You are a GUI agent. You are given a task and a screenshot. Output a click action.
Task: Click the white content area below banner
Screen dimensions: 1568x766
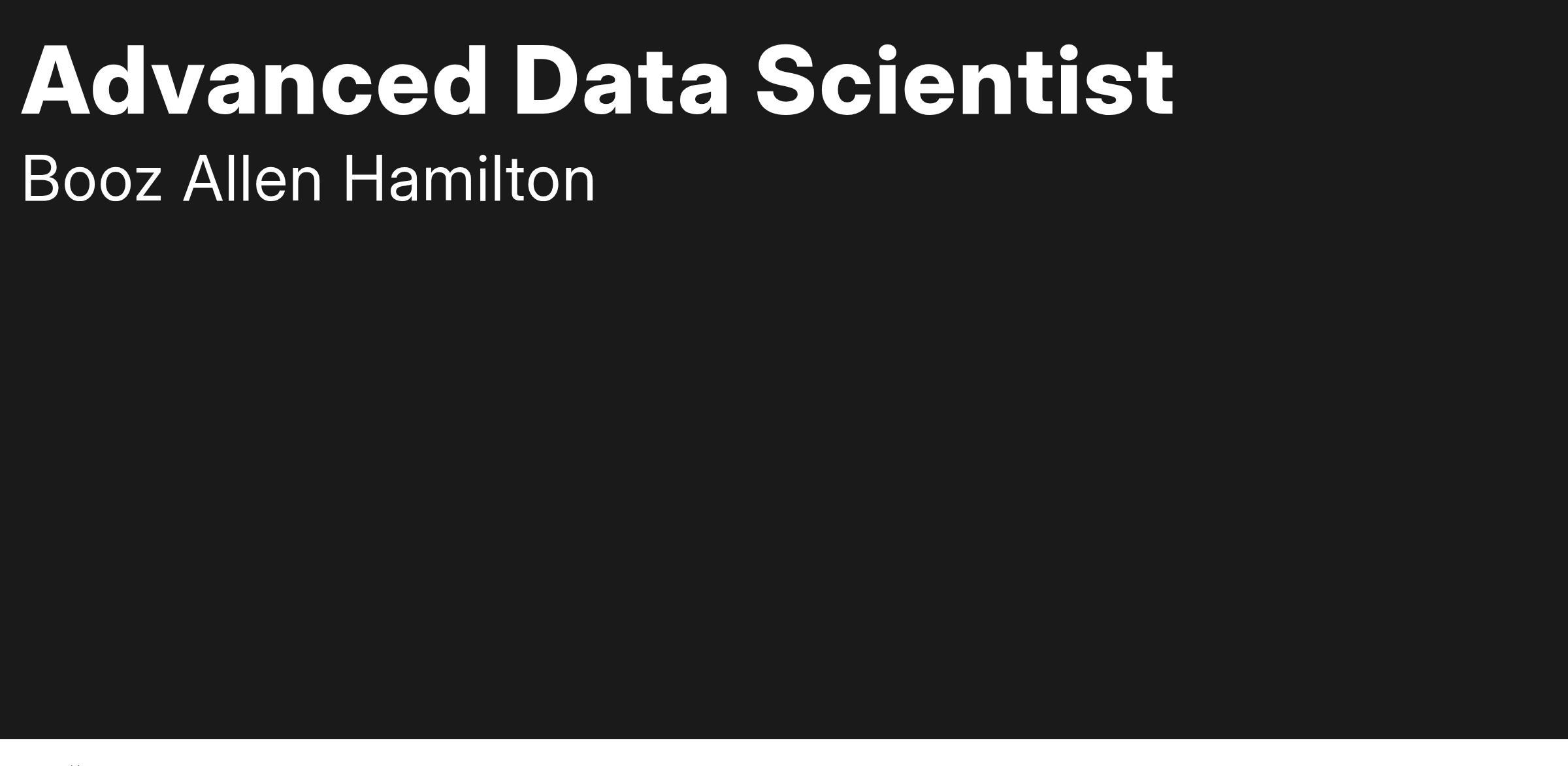click(x=784, y=753)
